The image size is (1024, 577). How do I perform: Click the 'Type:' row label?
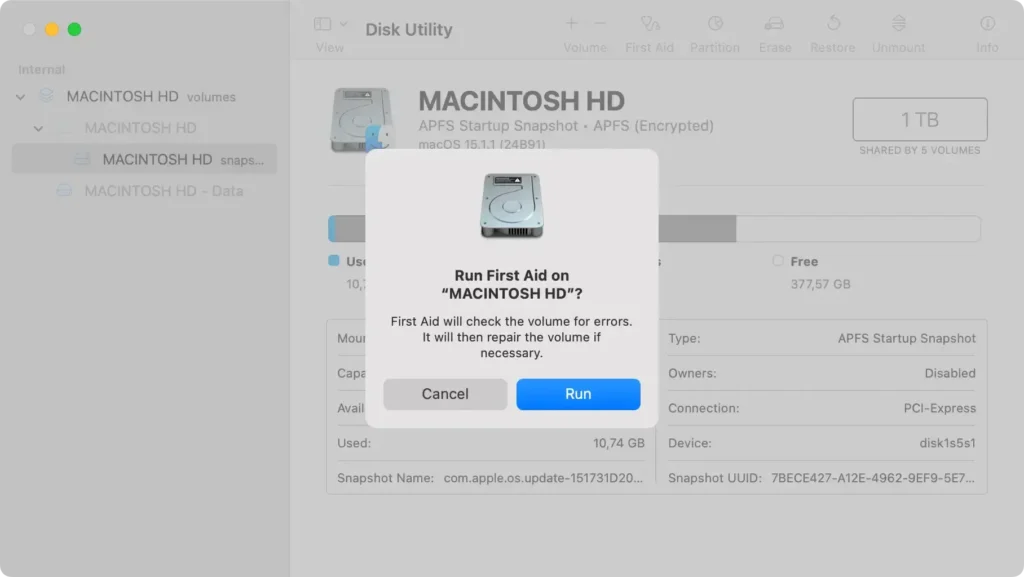click(x=684, y=338)
